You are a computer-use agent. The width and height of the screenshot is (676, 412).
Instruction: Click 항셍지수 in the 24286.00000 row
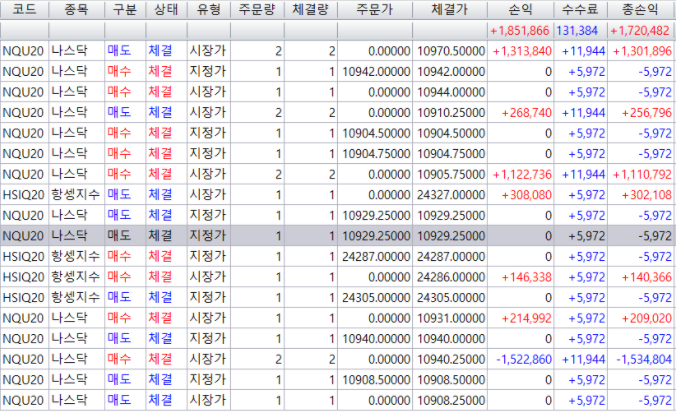(x=75, y=277)
